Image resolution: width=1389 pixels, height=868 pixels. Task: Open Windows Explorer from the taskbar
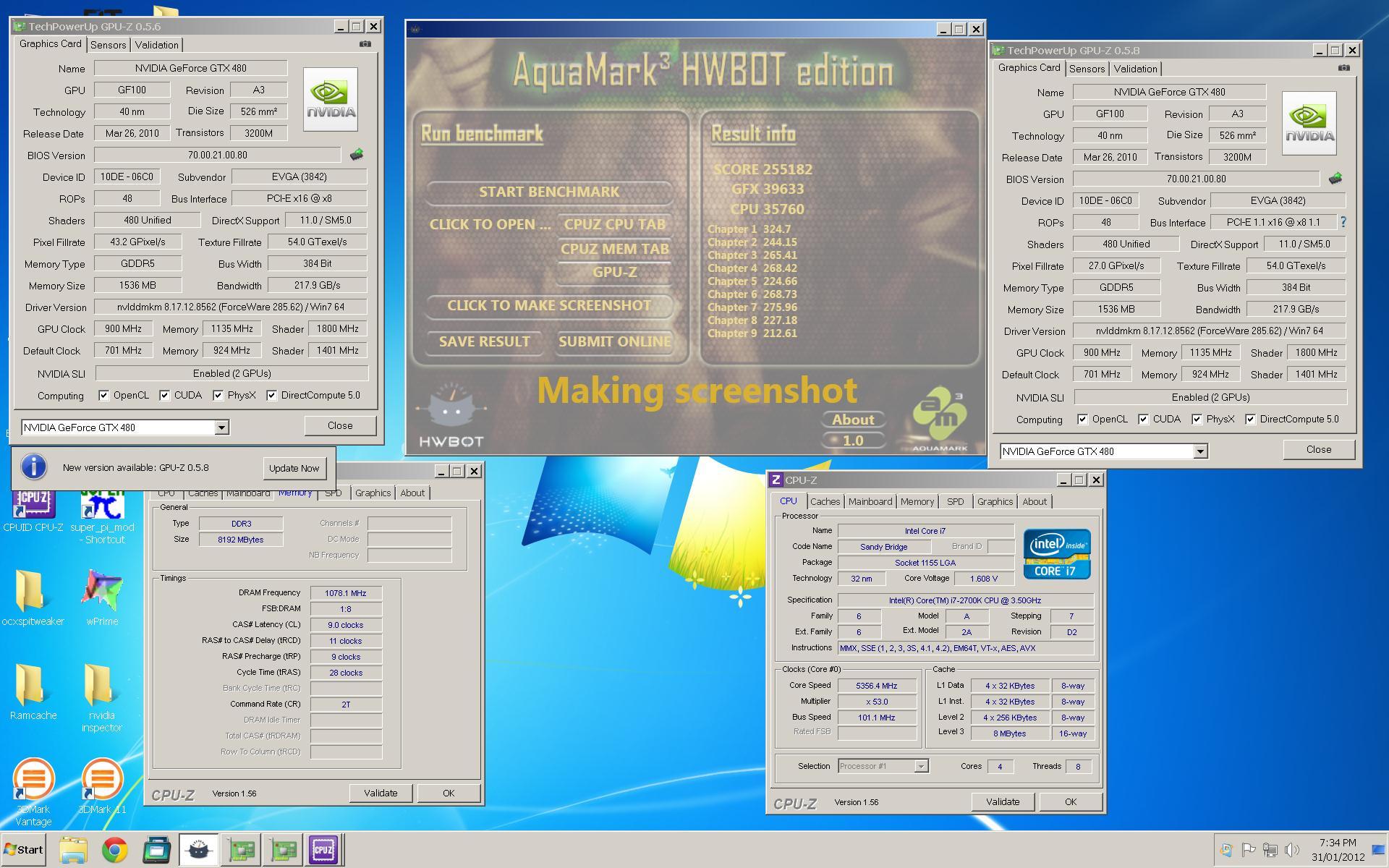click(x=73, y=850)
